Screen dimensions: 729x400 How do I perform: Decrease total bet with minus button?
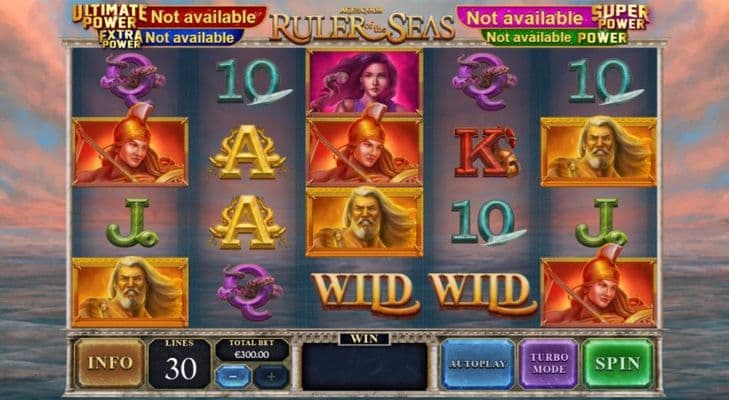(234, 376)
